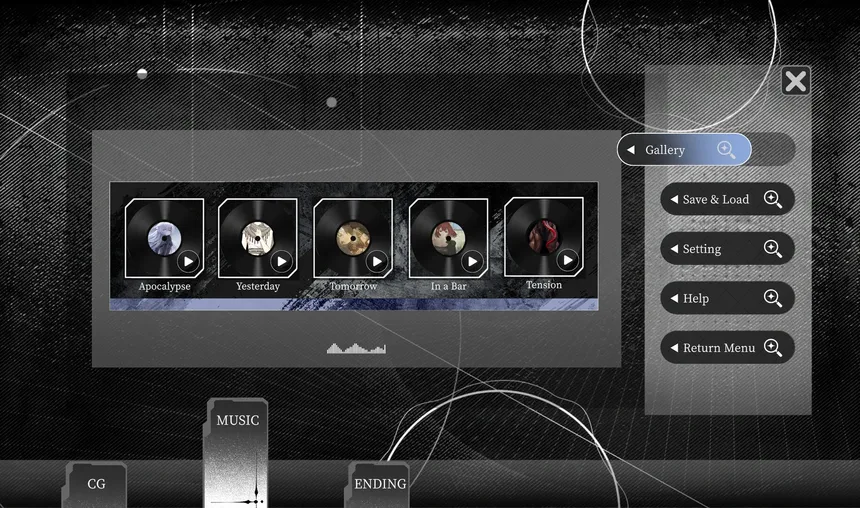Switch to the ENDING tab

[x=378, y=484]
